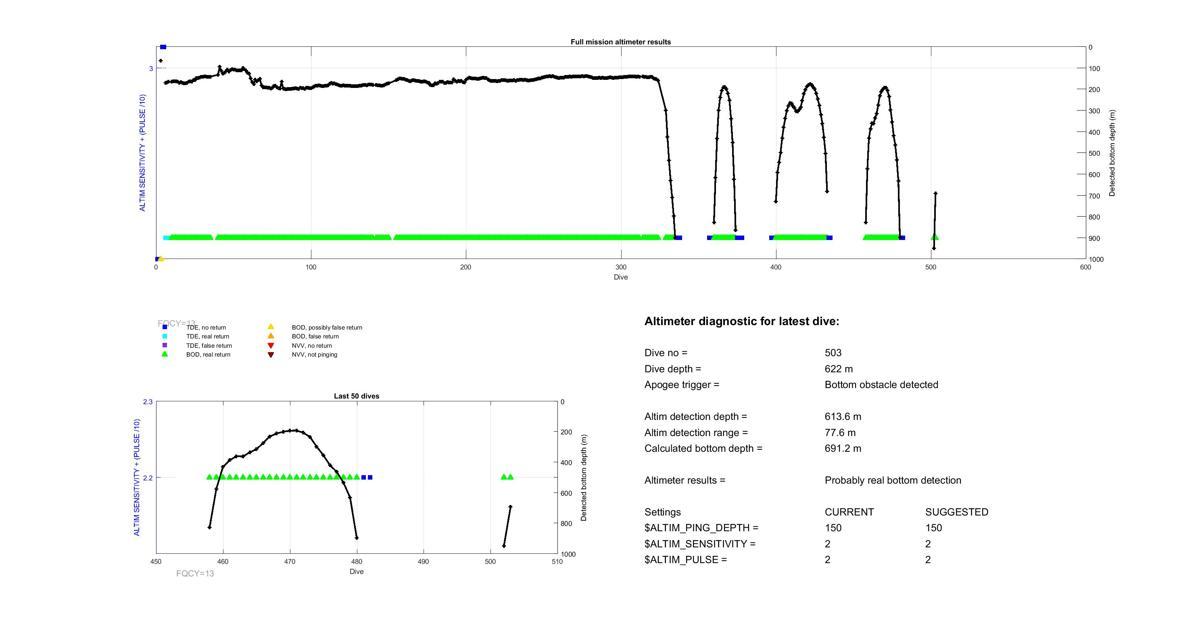The image size is (1200, 622).
Task: Click x-axis tick 470 on the last 50 dives plot
Action: pos(290,562)
